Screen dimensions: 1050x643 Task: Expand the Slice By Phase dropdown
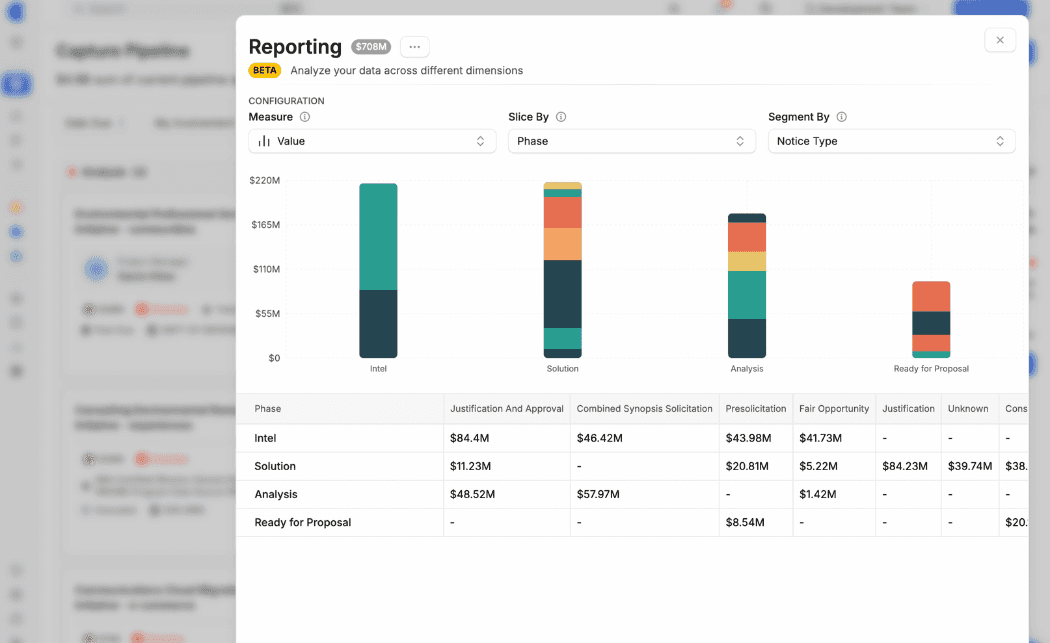click(x=632, y=141)
